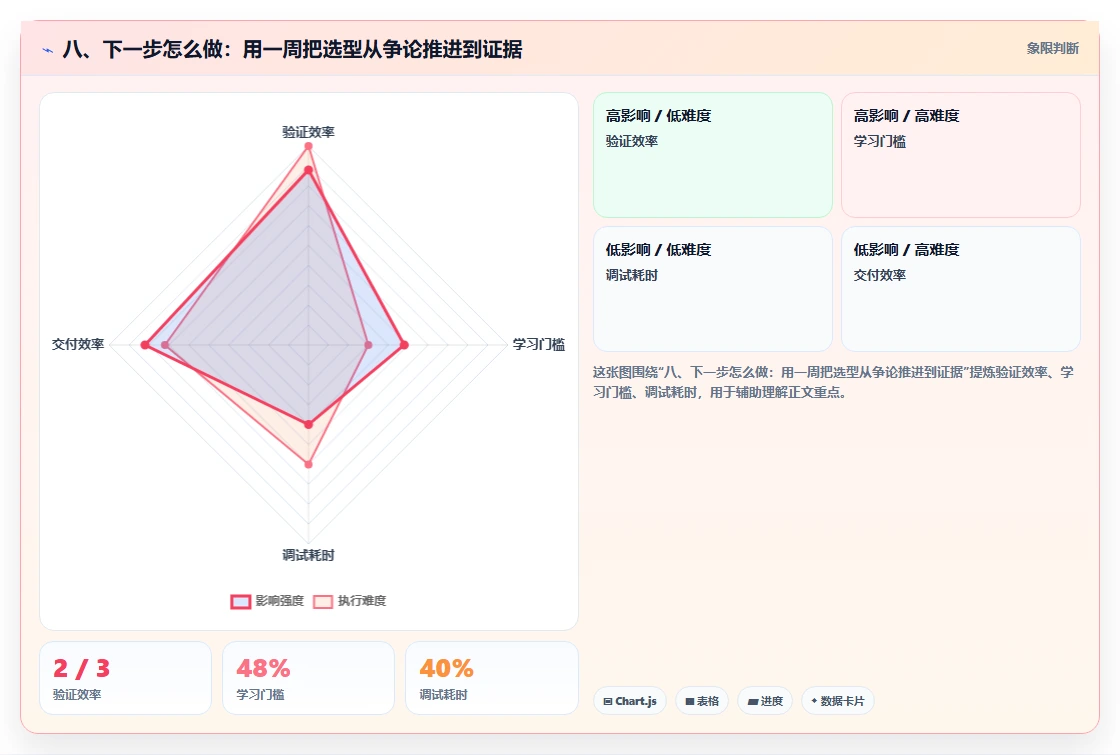Click the Chart.js tag's small icon
Image resolution: width=1120 pixels, height=755 pixels.
tap(608, 701)
